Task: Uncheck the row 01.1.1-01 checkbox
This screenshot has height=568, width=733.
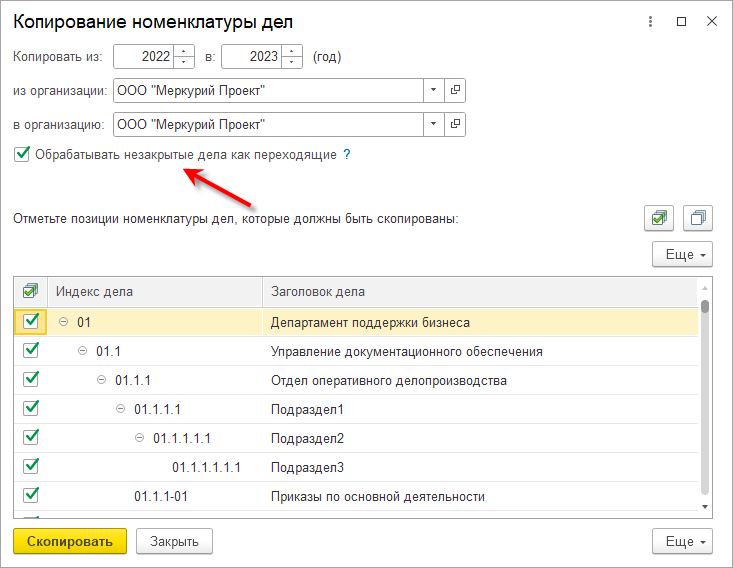Action: [31, 496]
